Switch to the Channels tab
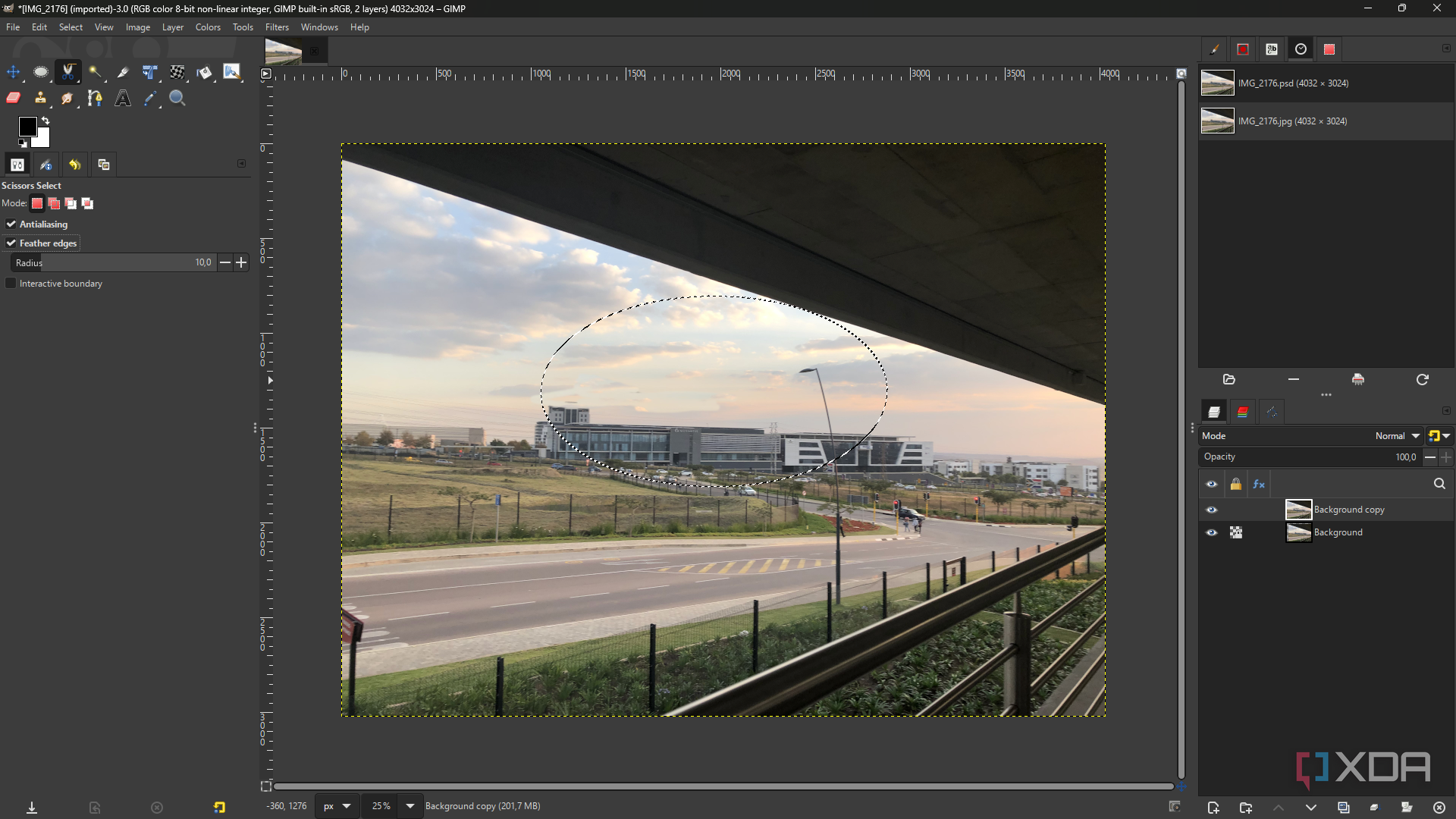The height and width of the screenshot is (819, 1456). pyautogui.click(x=1242, y=412)
